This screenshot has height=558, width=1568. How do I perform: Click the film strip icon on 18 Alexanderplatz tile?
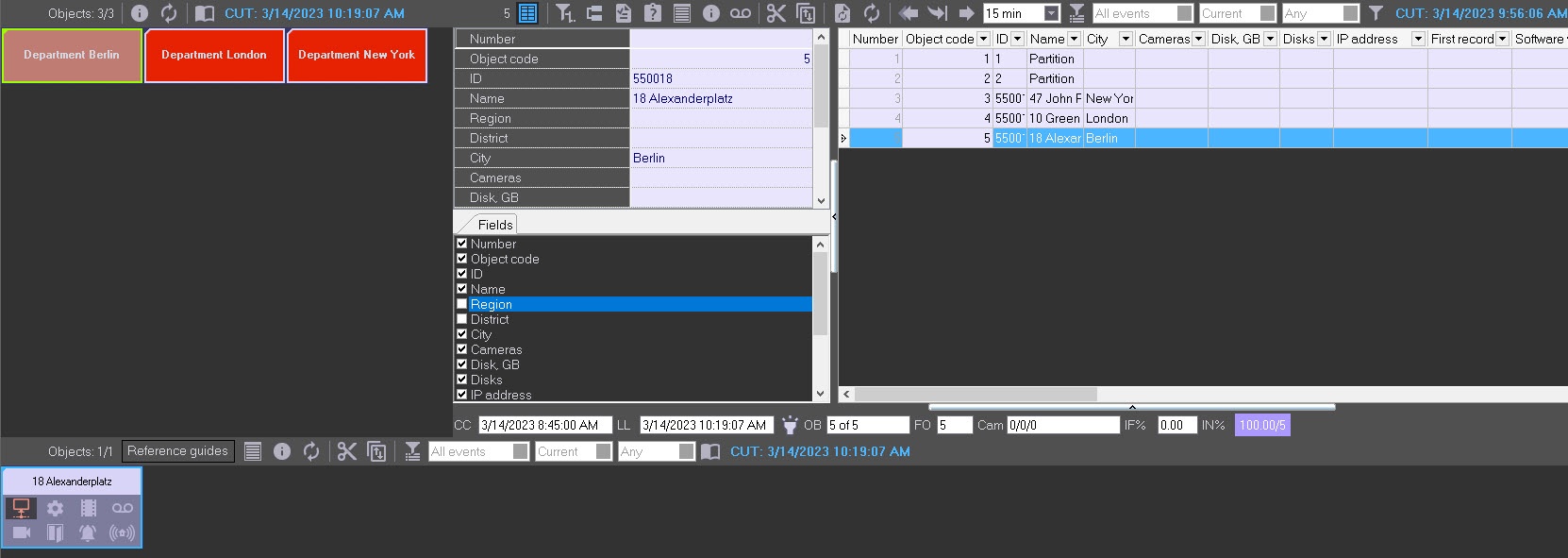(88, 508)
